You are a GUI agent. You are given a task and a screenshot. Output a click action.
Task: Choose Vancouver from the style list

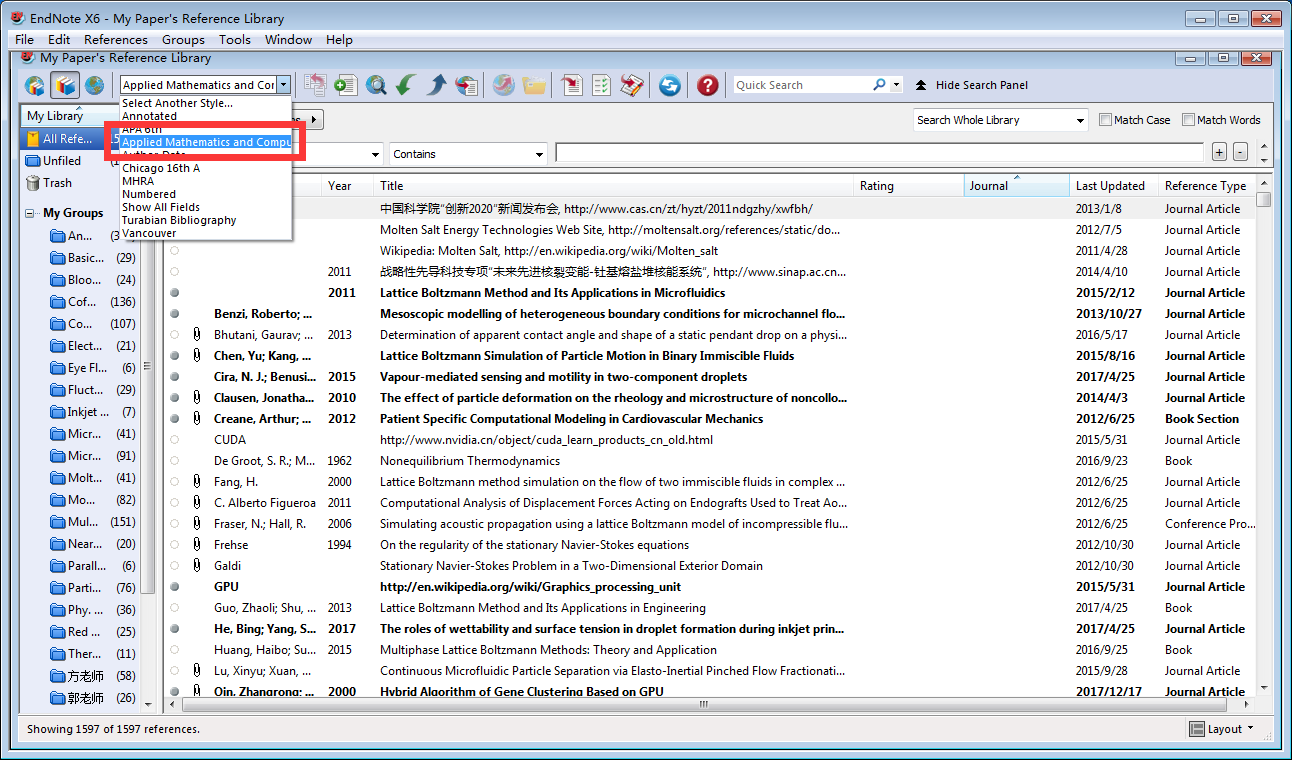[x=149, y=233]
